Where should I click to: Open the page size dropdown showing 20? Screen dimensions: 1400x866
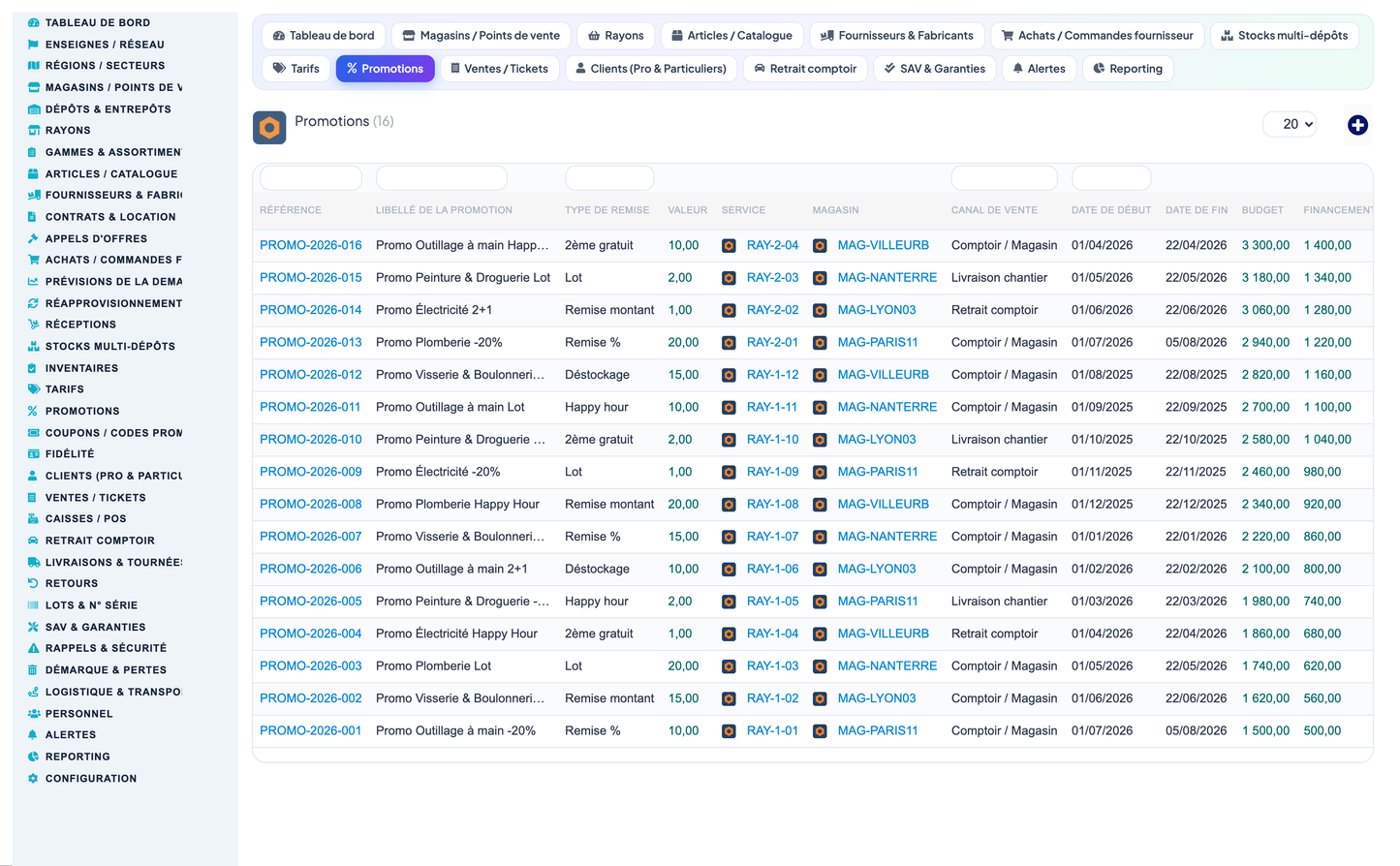point(1290,124)
